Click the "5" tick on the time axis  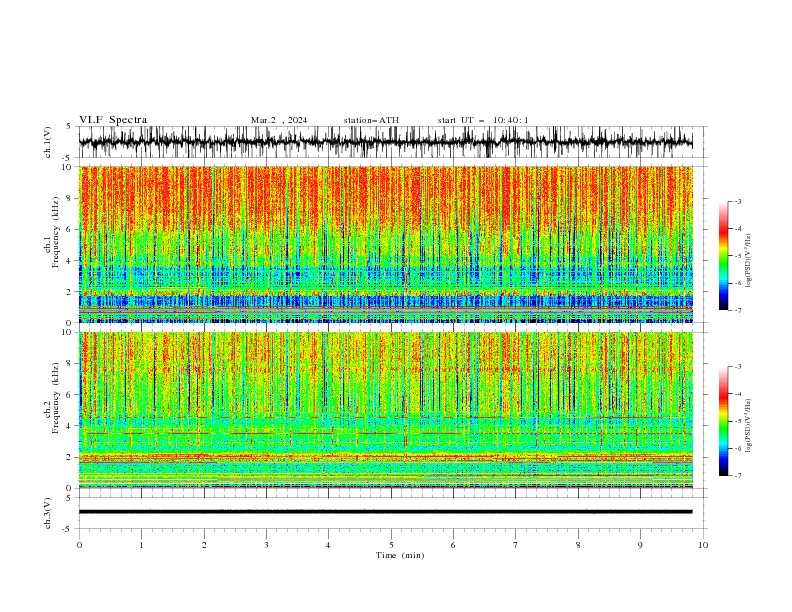391,545
